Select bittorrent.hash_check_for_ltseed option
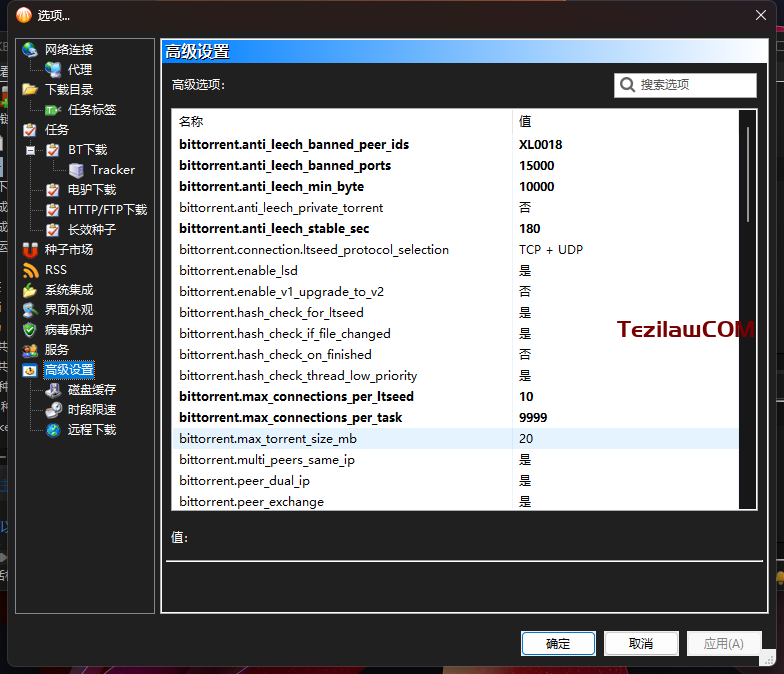784x674 pixels. coord(455,312)
